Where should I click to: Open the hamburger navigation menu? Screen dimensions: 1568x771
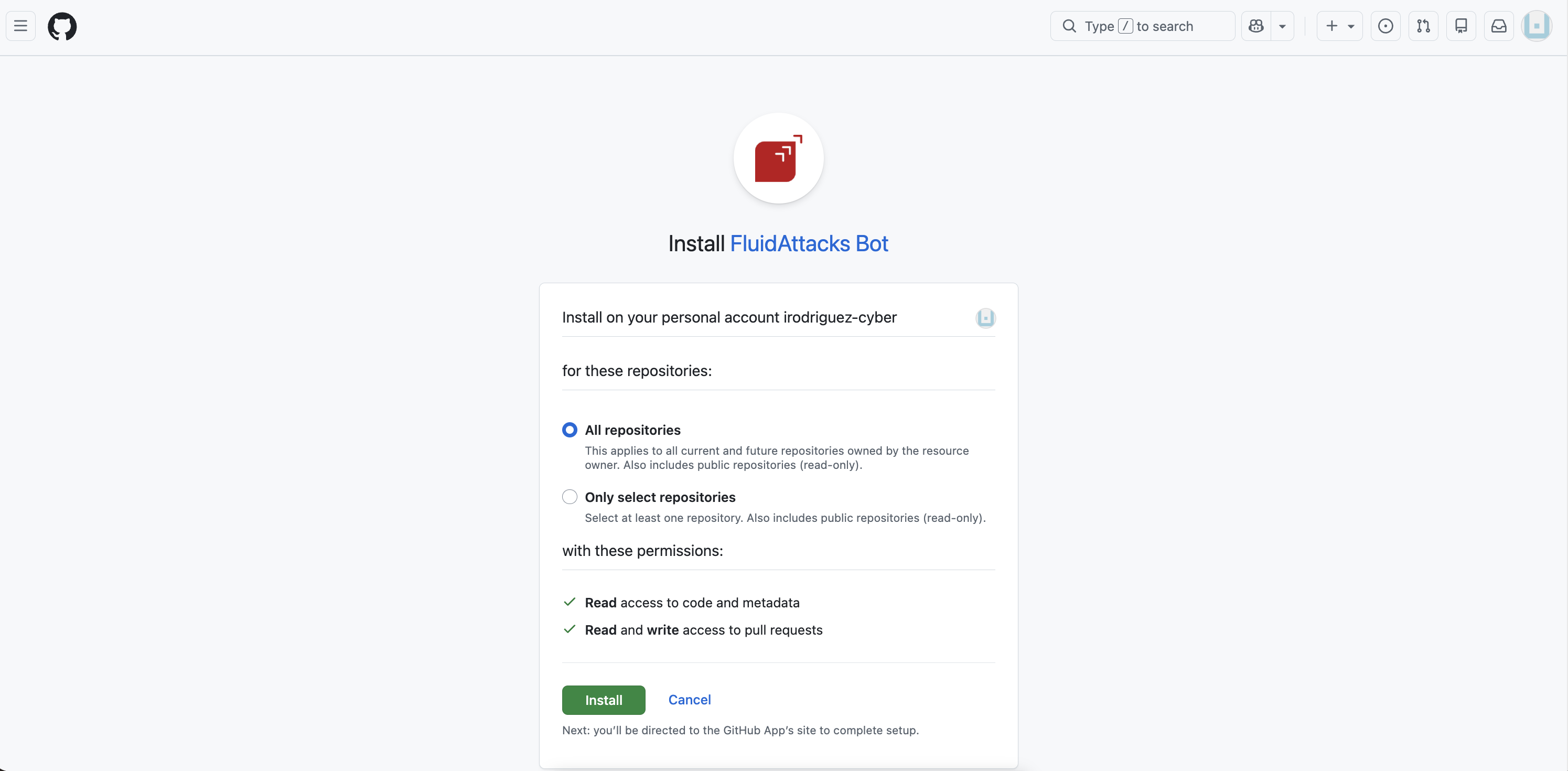[x=20, y=26]
